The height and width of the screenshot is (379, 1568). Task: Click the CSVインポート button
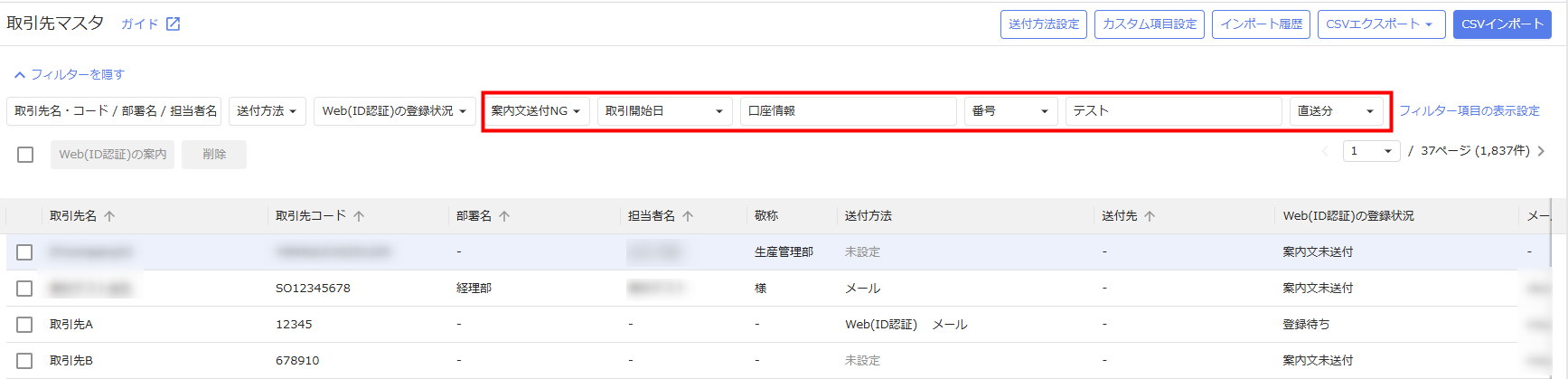[x=1501, y=24]
